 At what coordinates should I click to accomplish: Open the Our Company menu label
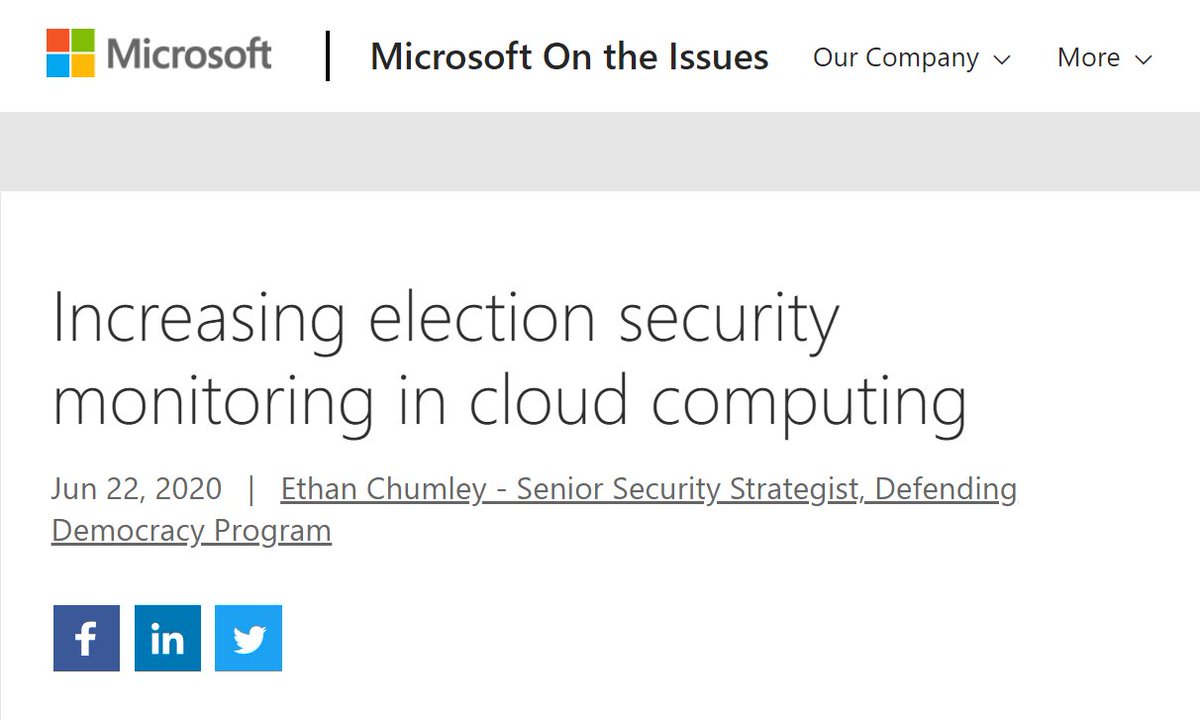click(895, 58)
